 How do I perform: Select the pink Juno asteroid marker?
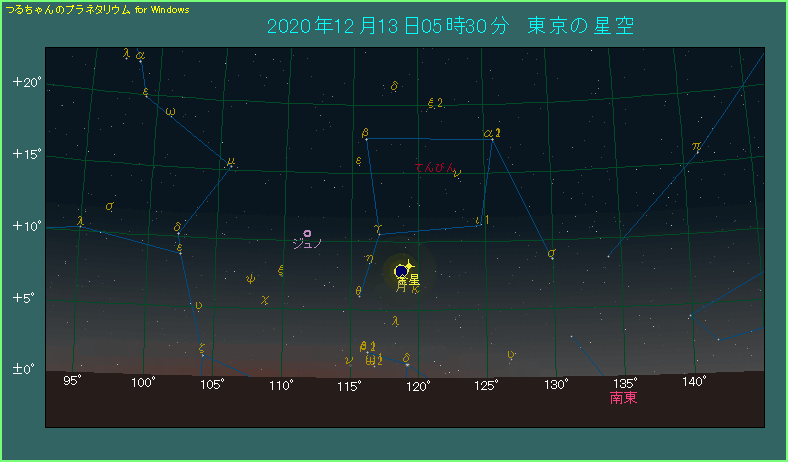pyautogui.click(x=308, y=233)
